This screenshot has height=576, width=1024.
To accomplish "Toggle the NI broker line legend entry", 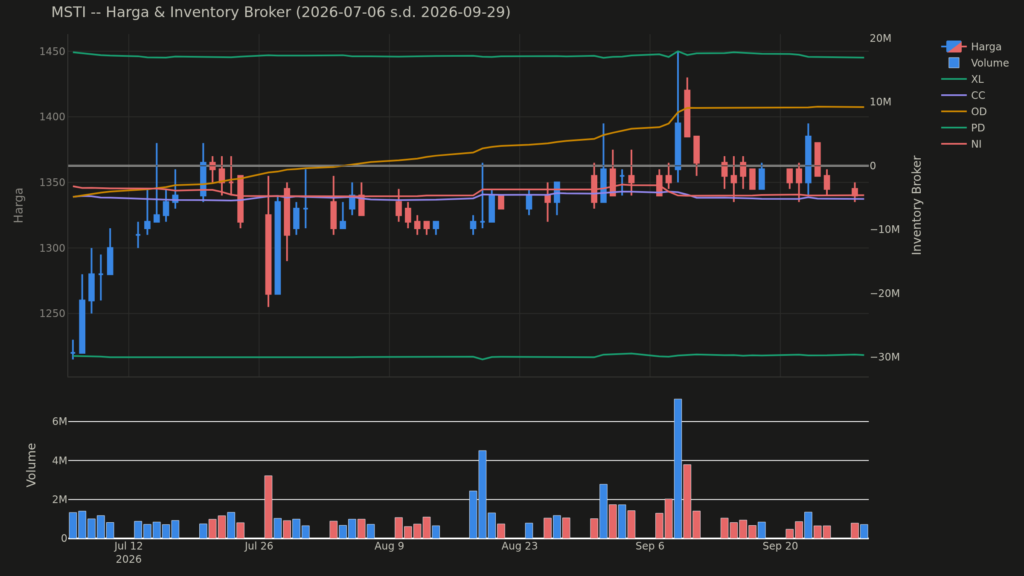I will [x=962, y=144].
